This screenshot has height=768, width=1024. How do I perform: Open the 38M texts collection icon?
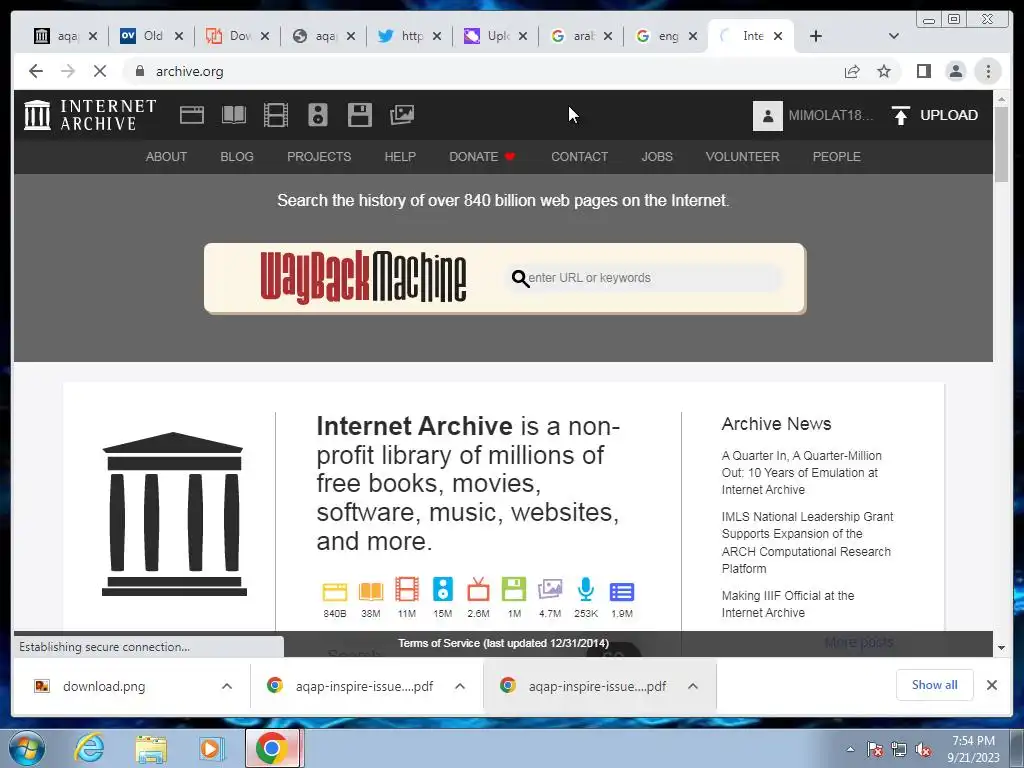coord(370,591)
